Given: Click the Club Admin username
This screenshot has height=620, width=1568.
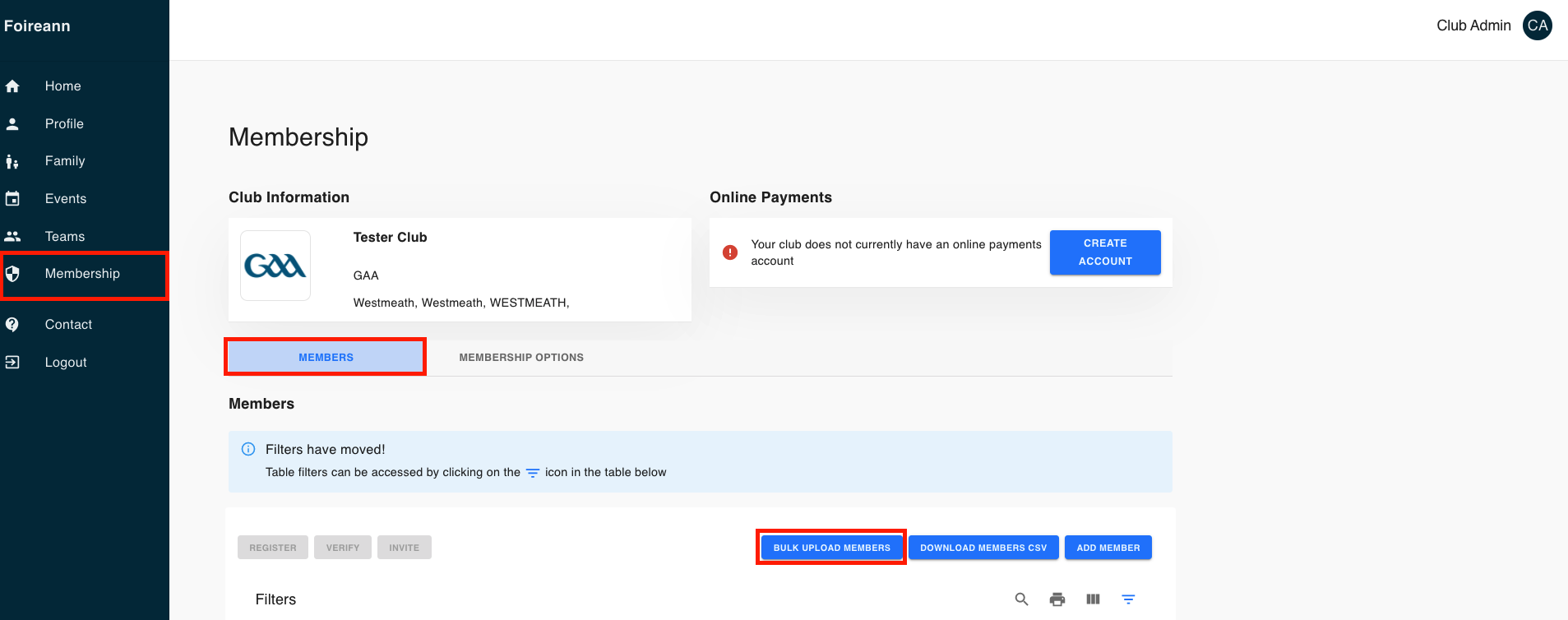Looking at the screenshot, I should click(x=1473, y=25).
